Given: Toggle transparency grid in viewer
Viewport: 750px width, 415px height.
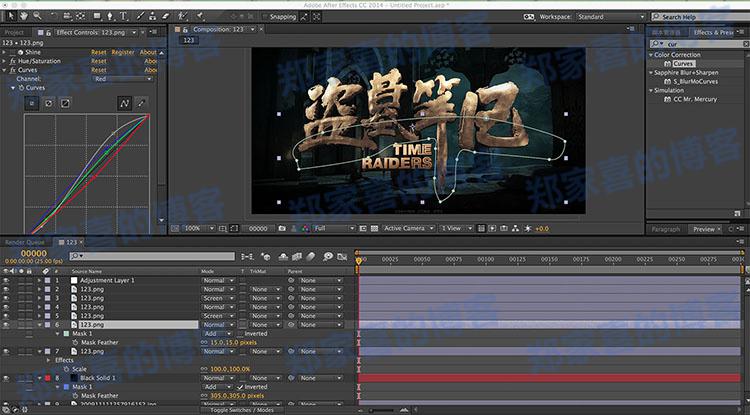Looking at the screenshot, I should click(x=375, y=229).
